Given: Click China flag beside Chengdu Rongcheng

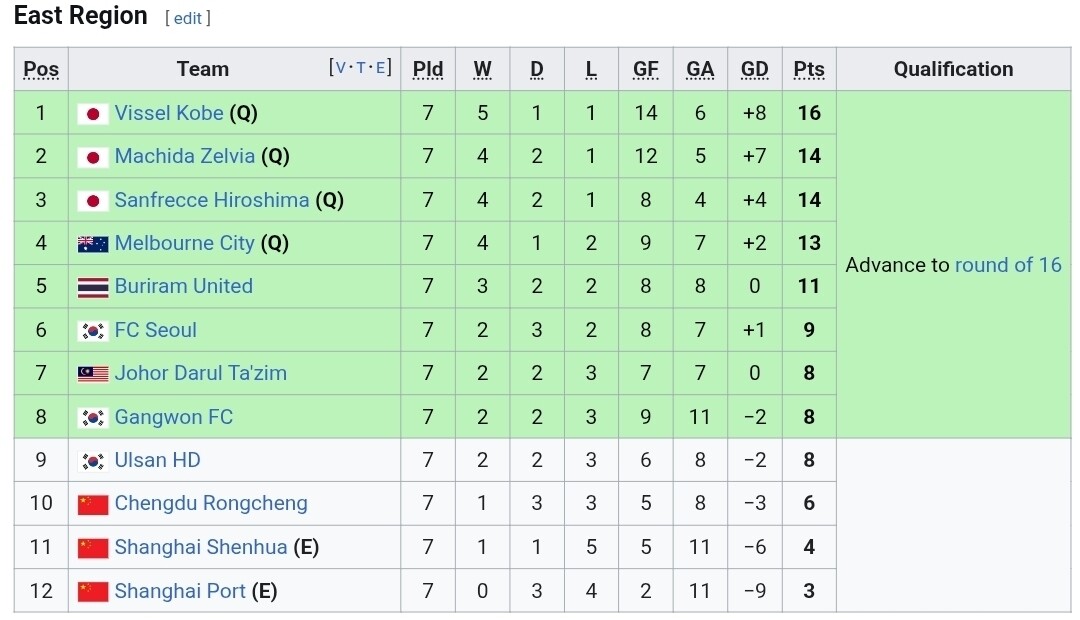Looking at the screenshot, I should (x=93, y=504).
